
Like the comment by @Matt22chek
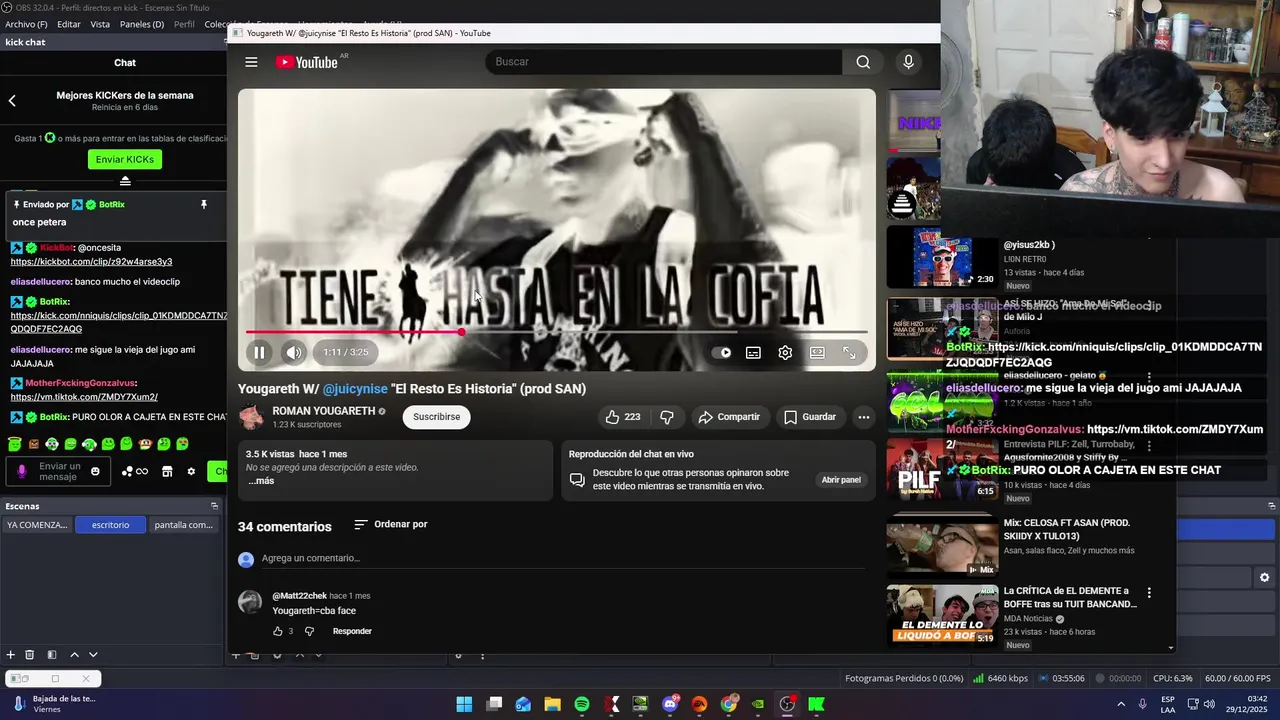pyautogui.click(x=278, y=631)
